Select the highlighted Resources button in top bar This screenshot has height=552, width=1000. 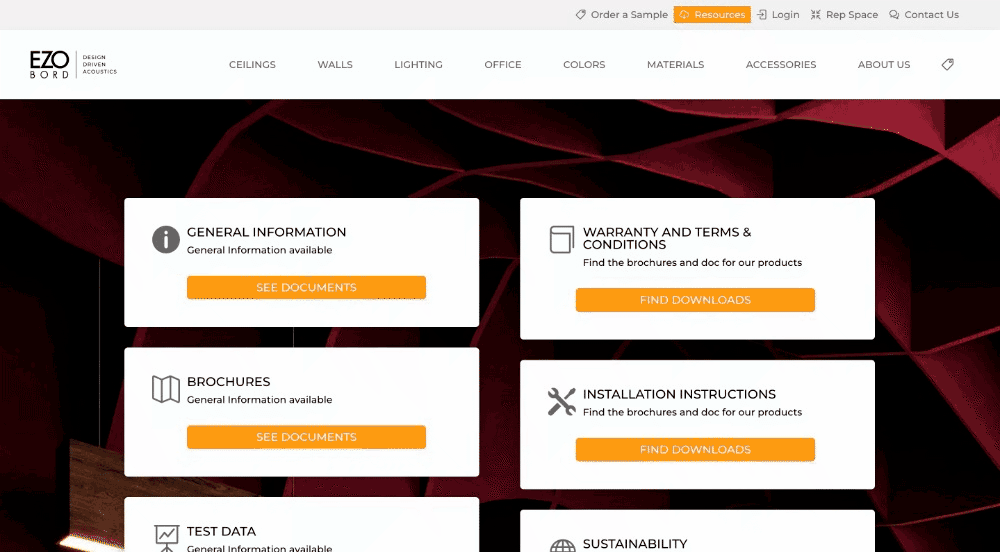pyautogui.click(x=712, y=15)
